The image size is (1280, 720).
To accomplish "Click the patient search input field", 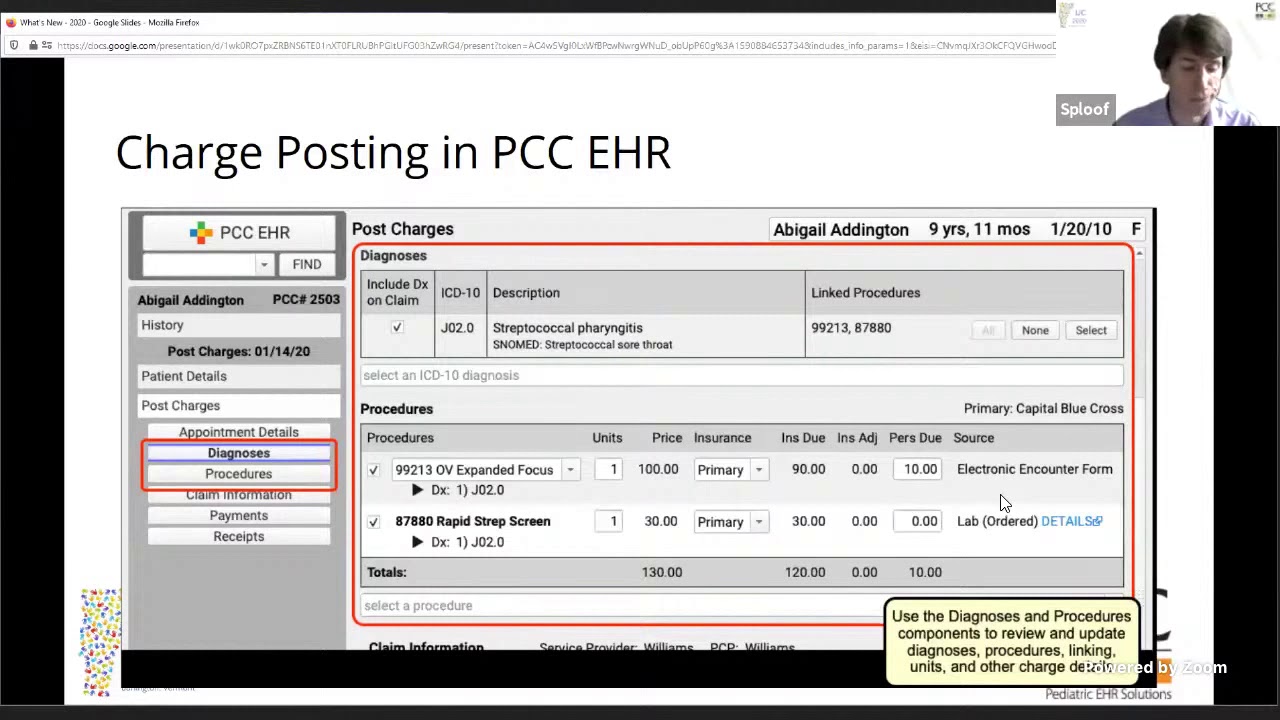I will pos(199,265).
